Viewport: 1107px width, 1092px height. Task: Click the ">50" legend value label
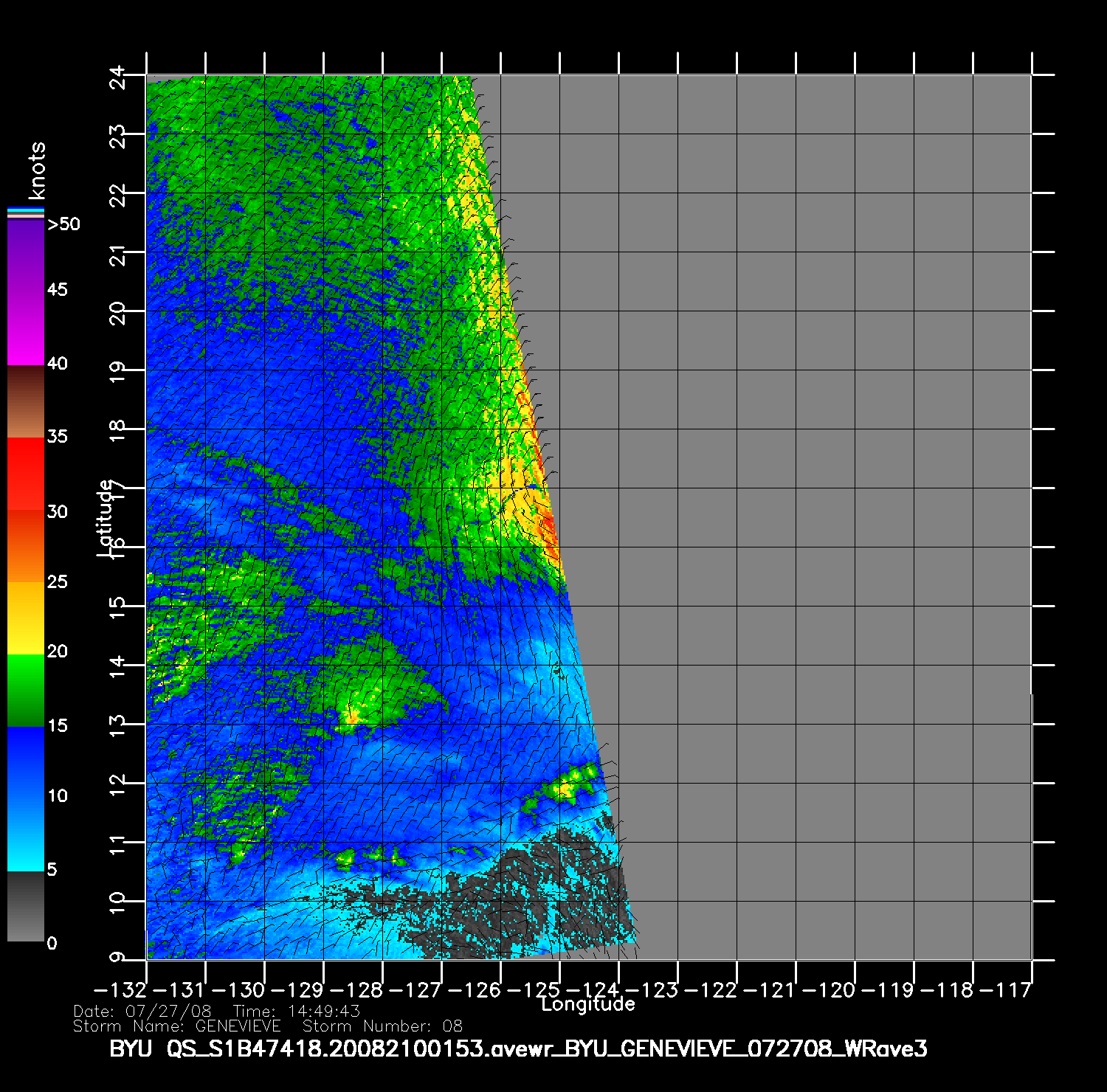click(x=63, y=224)
